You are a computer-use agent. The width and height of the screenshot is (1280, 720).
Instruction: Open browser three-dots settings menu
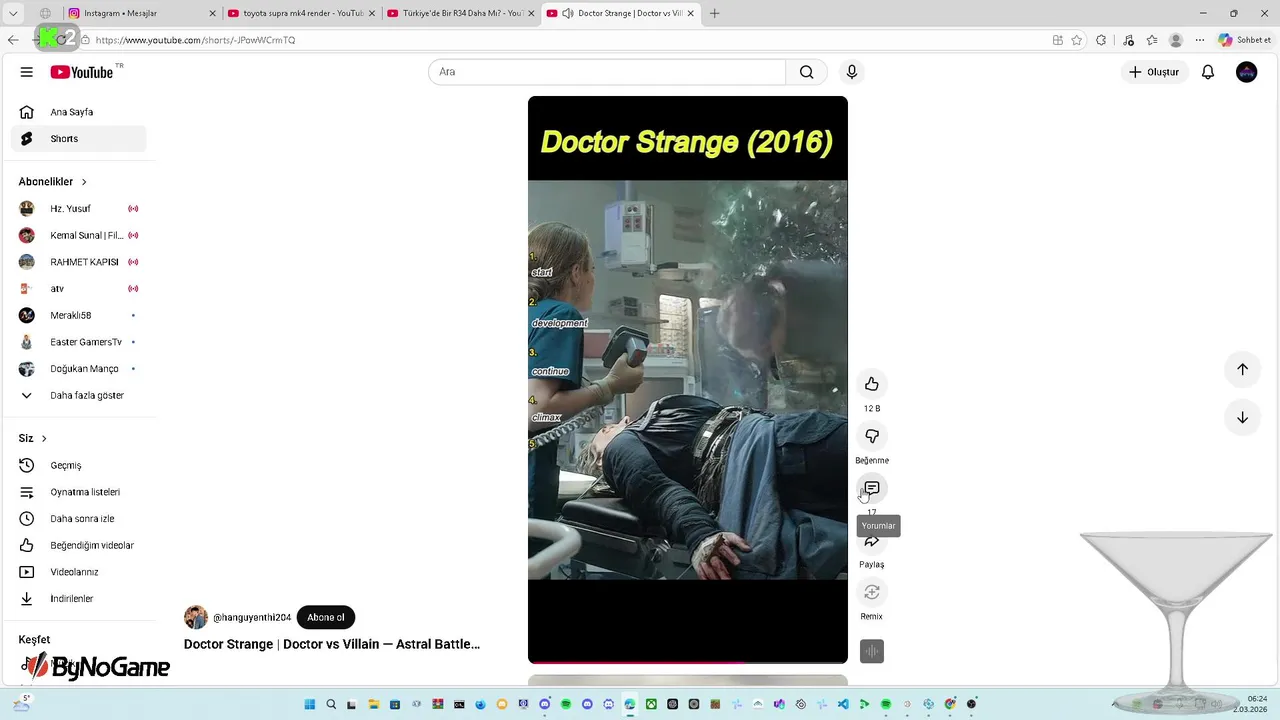tap(1200, 40)
